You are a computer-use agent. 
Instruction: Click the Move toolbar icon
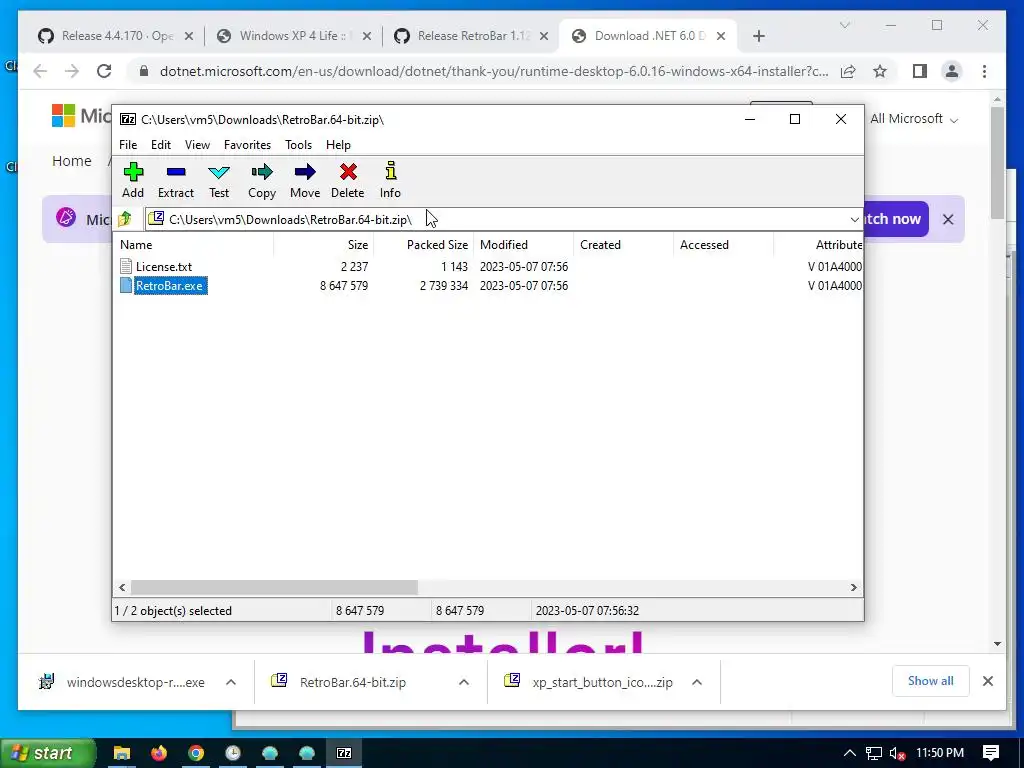point(305,180)
